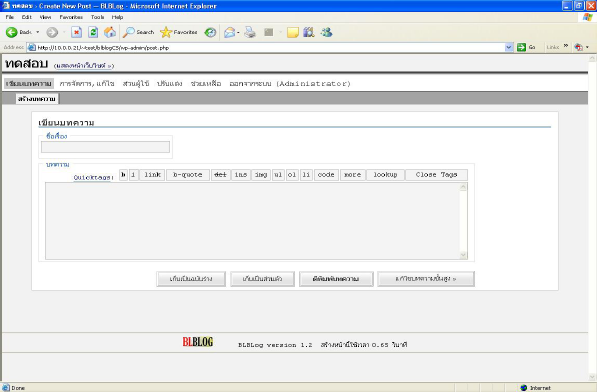The width and height of the screenshot is (597, 392).
Task: Click the Home icon in toolbar
Action: click(110, 32)
